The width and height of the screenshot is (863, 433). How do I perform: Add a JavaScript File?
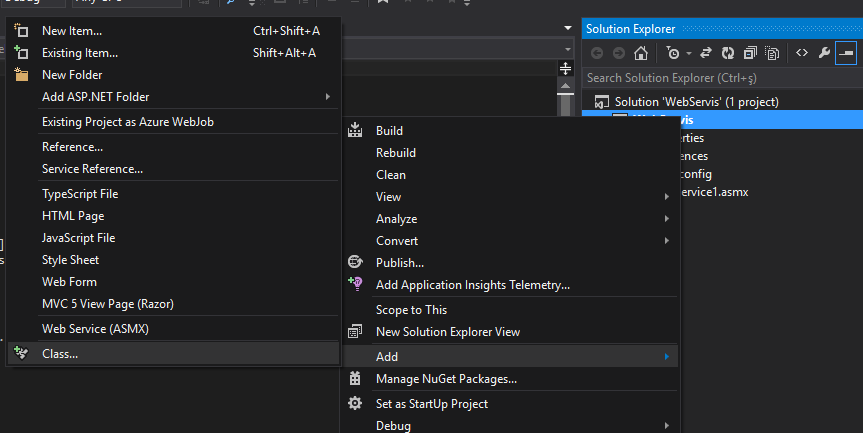pos(173,238)
